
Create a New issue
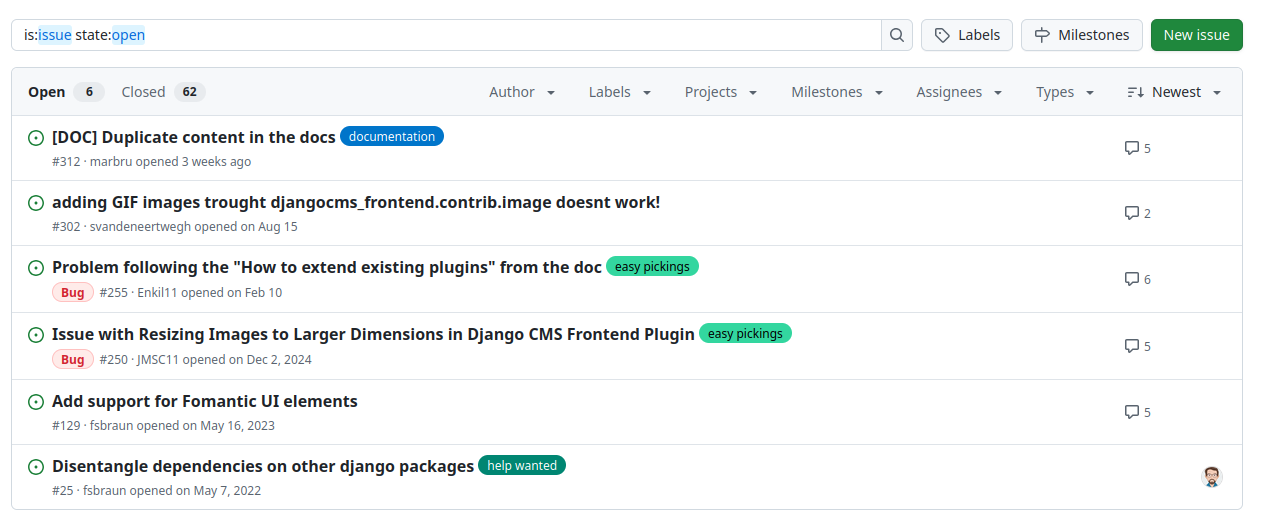pos(1197,35)
